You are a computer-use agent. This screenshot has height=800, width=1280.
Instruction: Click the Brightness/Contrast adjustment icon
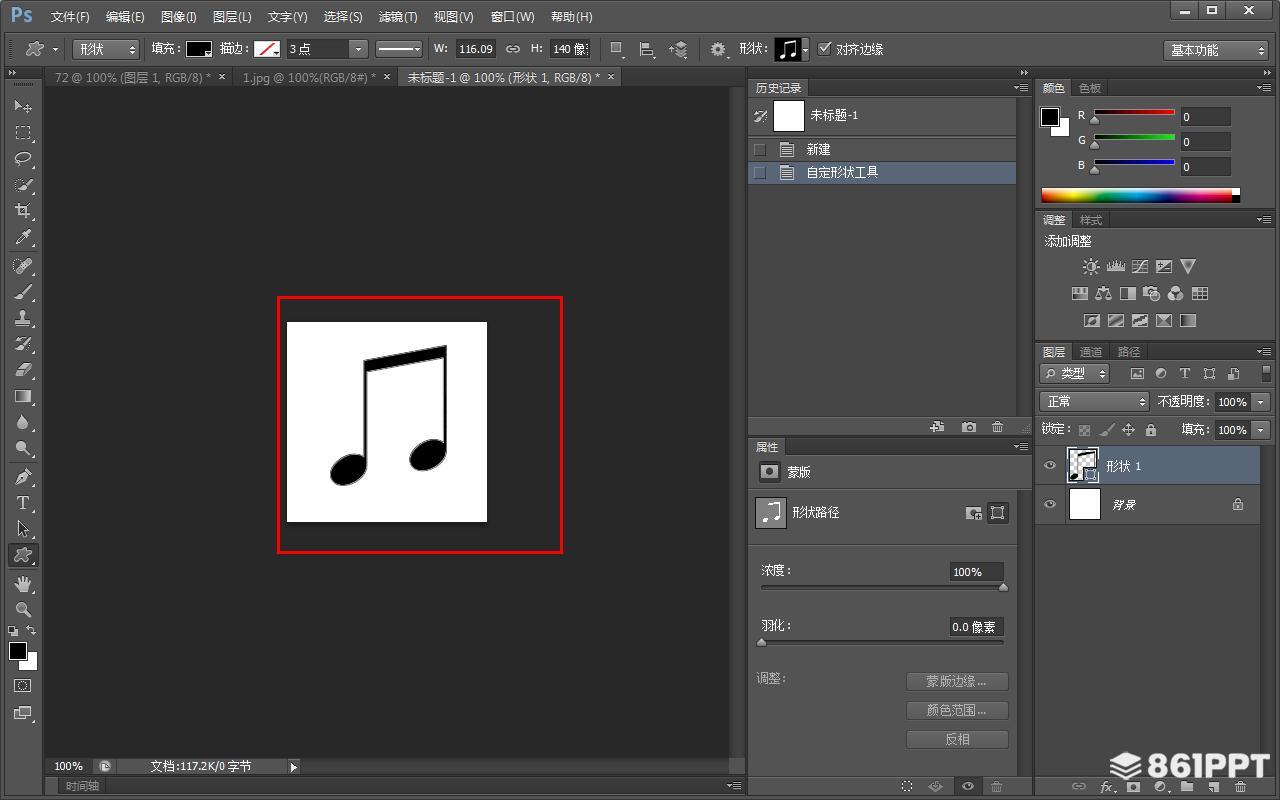click(1091, 267)
